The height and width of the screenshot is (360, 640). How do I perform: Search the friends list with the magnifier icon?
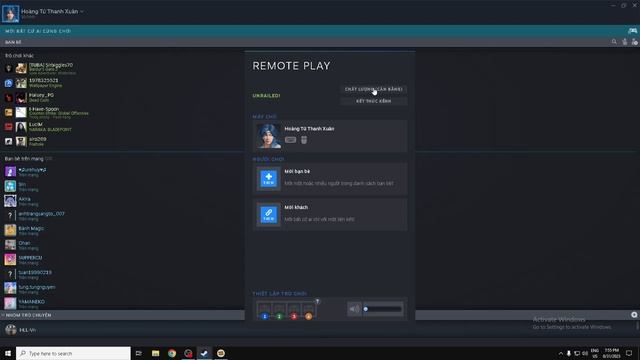pyautogui.click(x=614, y=42)
